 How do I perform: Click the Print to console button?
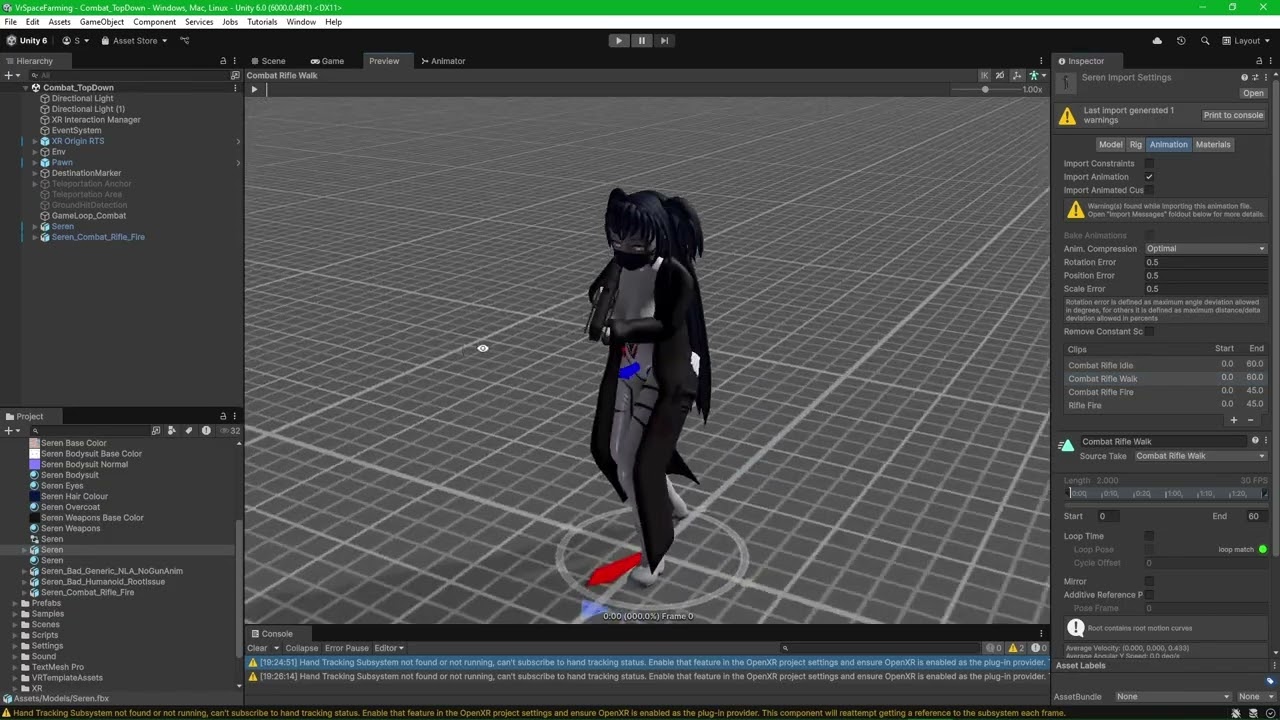(1233, 115)
